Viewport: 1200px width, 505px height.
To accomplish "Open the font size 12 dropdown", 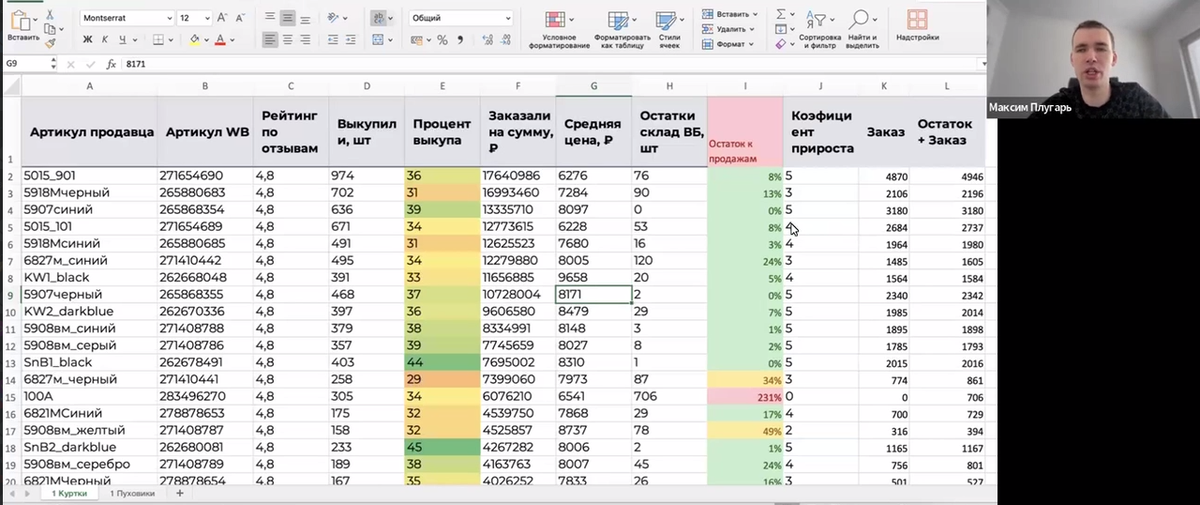I will pos(206,18).
